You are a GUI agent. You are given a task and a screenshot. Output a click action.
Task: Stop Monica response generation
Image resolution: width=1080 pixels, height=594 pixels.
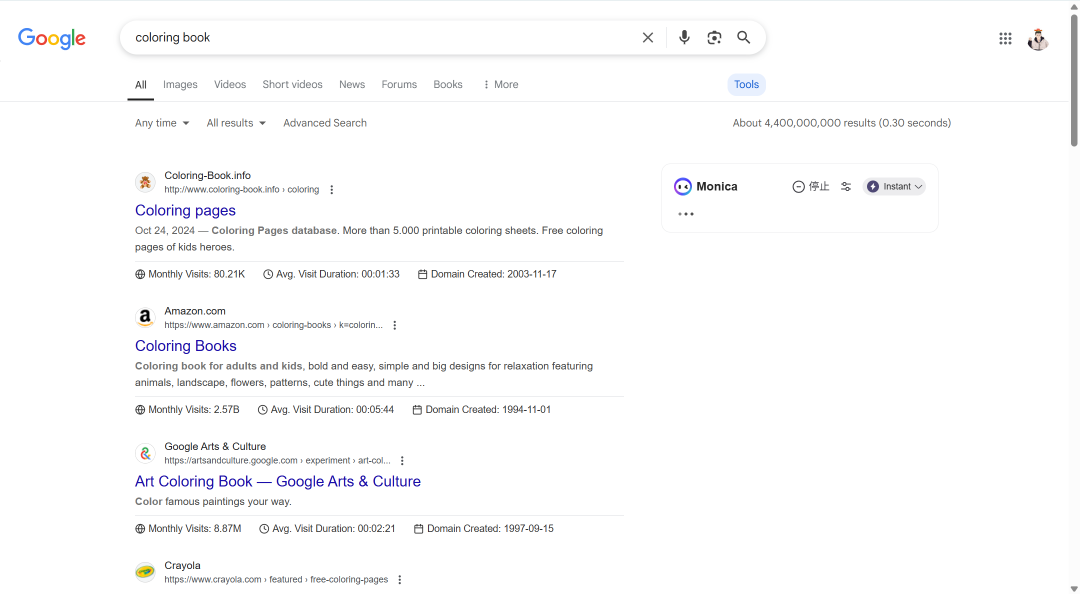[x=811, y=187]
